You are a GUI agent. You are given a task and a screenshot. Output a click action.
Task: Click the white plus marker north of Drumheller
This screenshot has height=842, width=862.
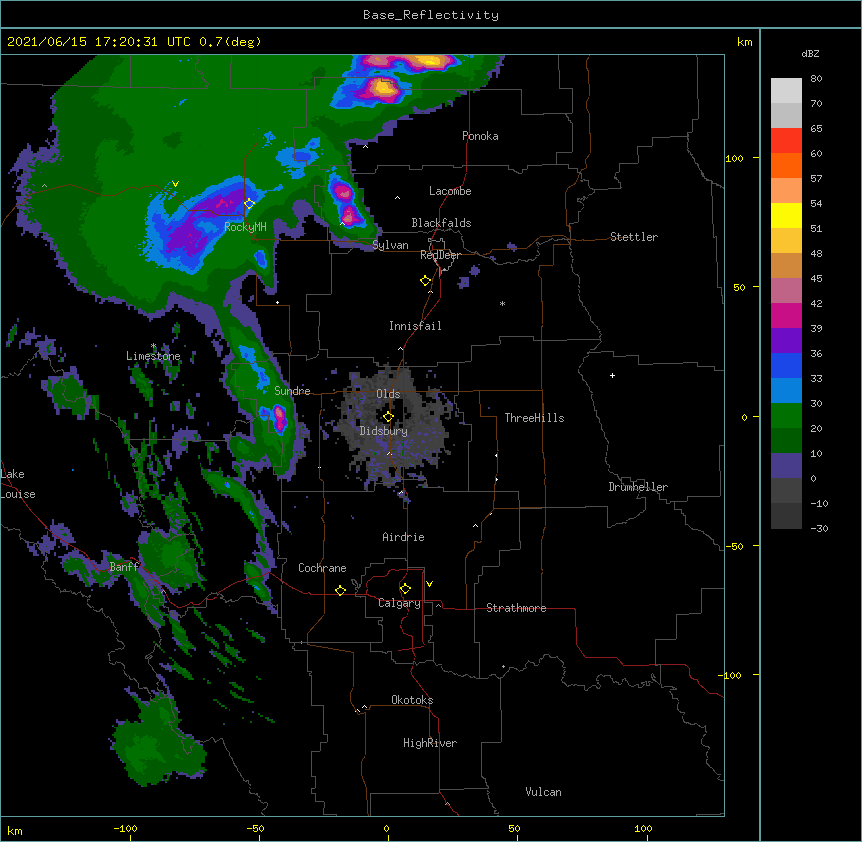(x=612, y=375)
